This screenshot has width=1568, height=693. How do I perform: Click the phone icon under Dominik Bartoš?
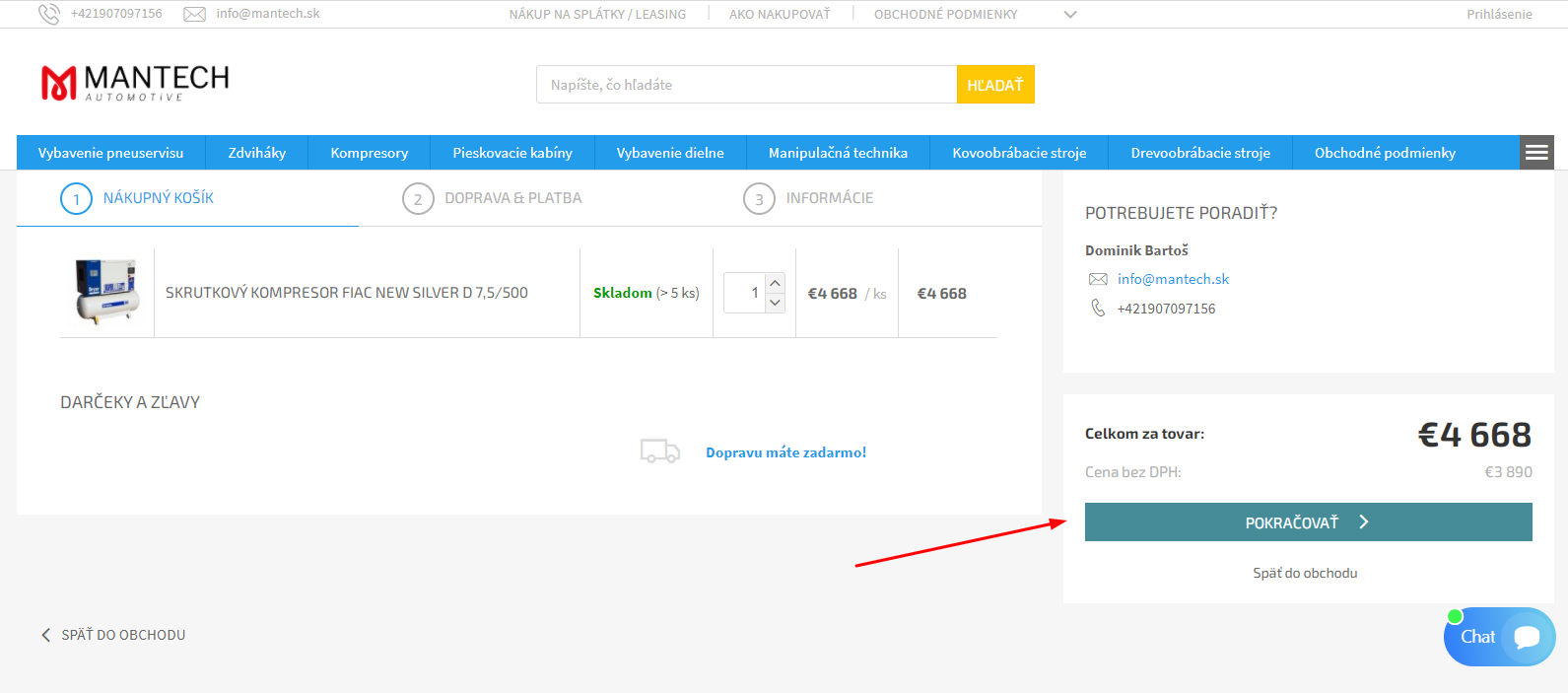[1098, 309]
